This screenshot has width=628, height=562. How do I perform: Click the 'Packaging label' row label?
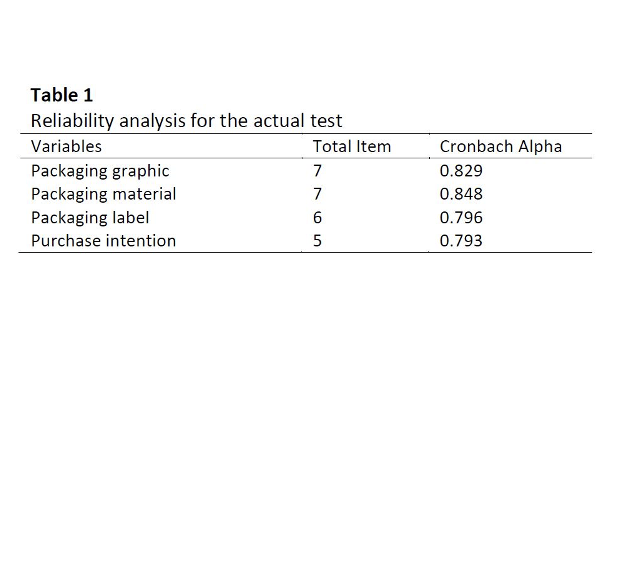tap(90, 217)
